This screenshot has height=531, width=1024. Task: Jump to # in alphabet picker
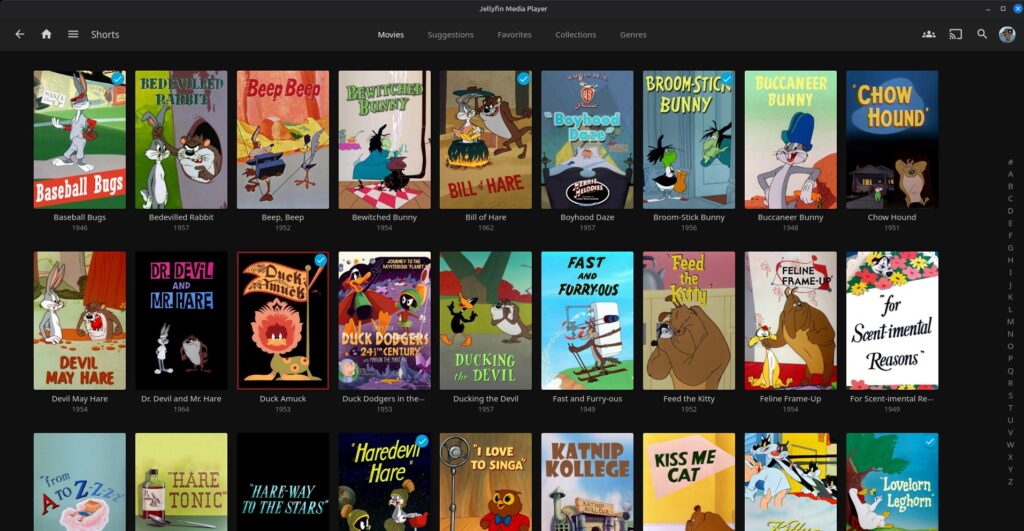pos(1010,162)
